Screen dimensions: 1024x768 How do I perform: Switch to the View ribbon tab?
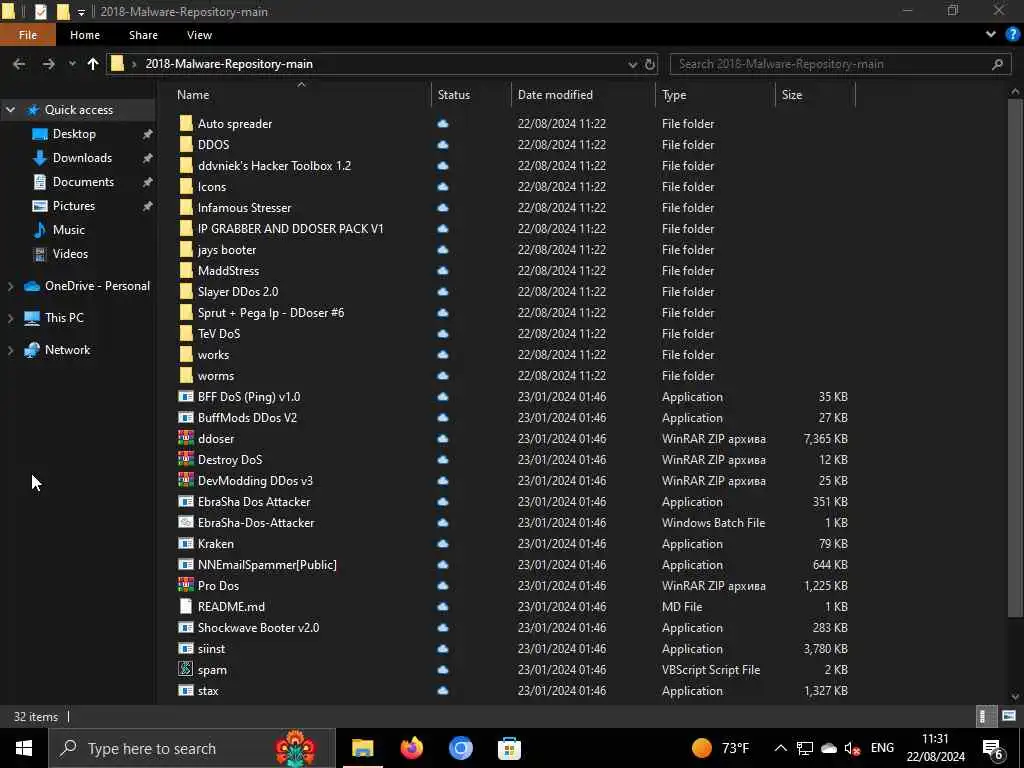point(199,35)
